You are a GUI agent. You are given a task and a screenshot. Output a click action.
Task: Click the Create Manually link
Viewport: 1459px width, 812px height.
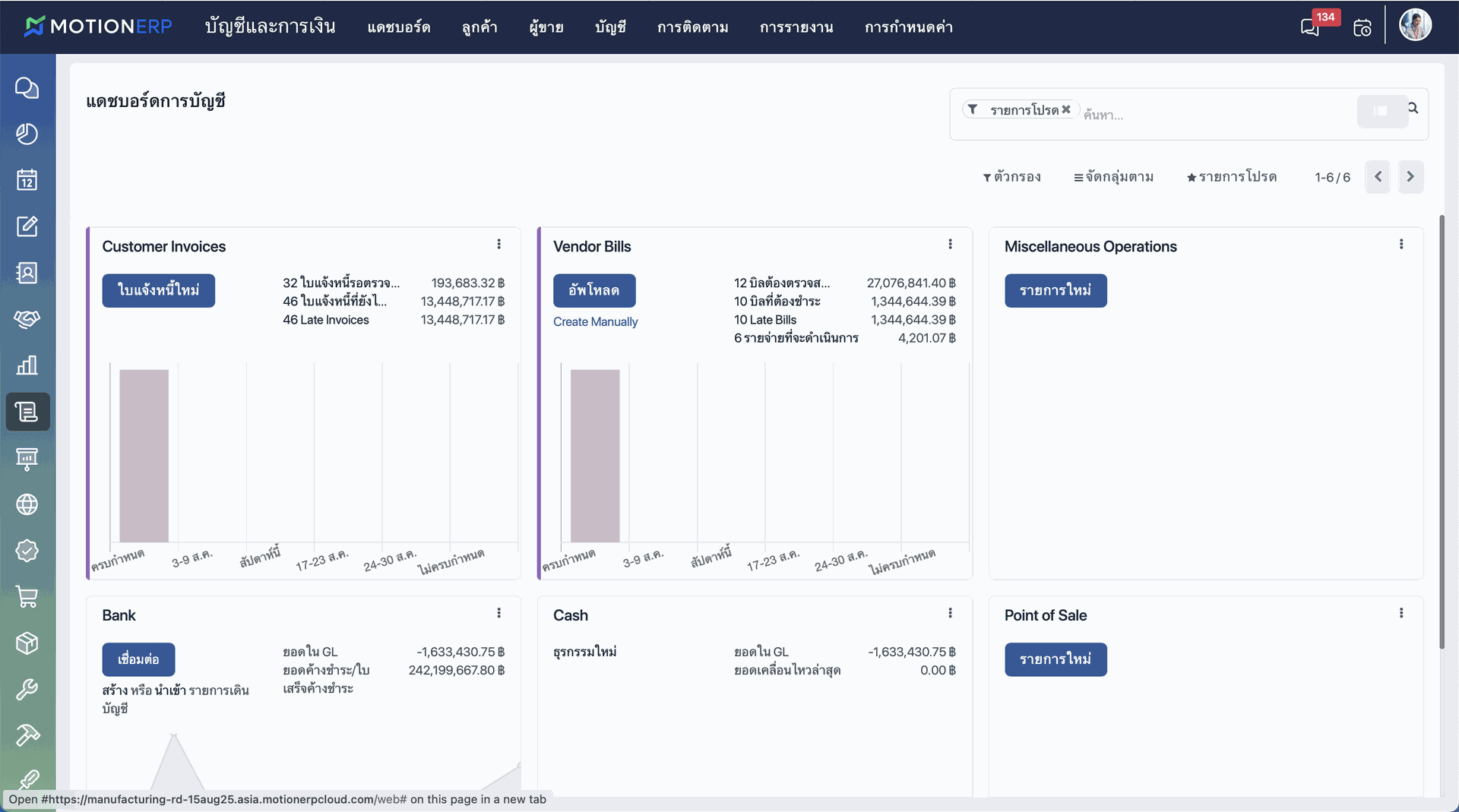click(x=595, y=322)
